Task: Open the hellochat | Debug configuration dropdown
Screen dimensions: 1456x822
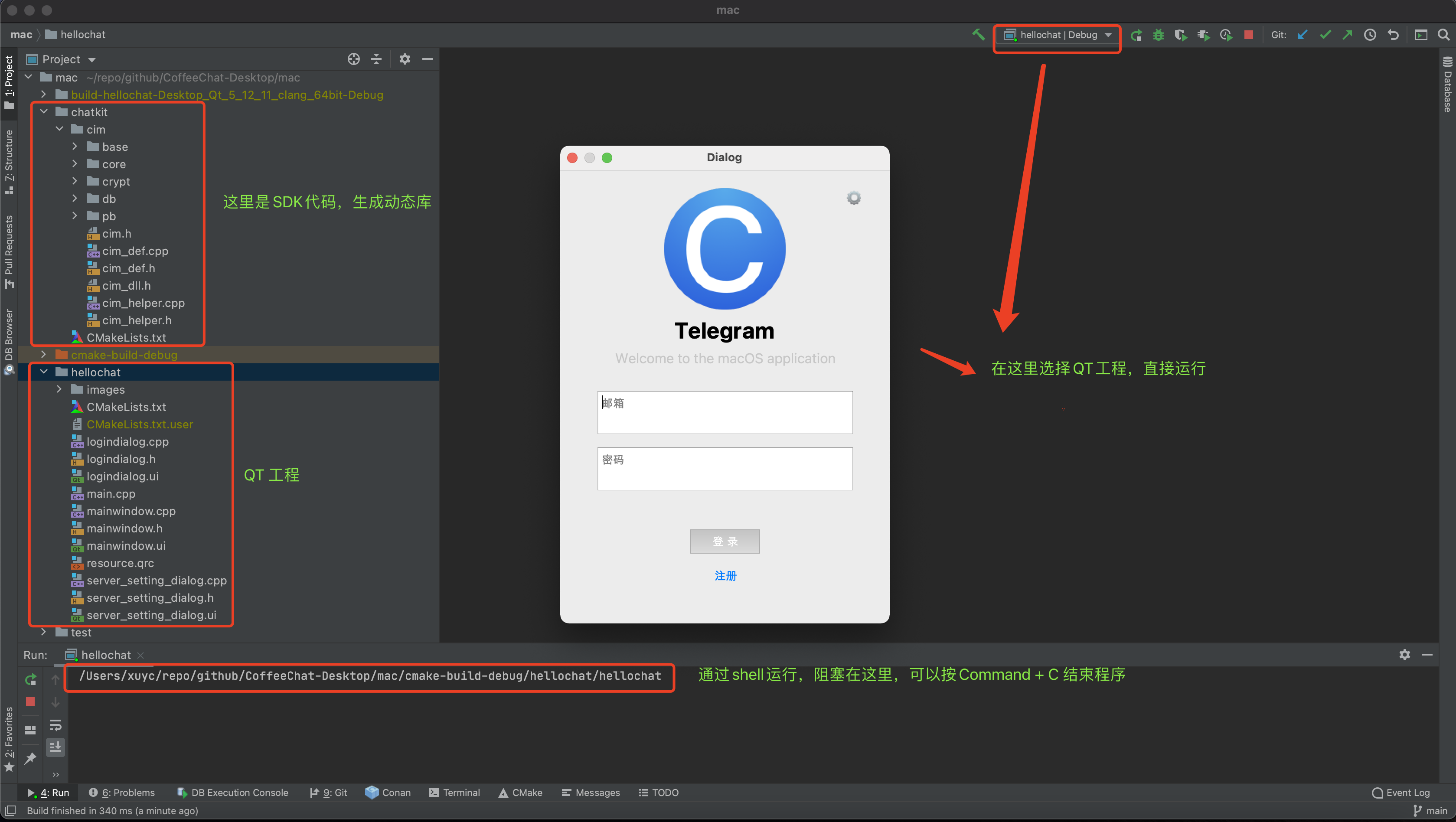Action: (x=1056, y=35)
